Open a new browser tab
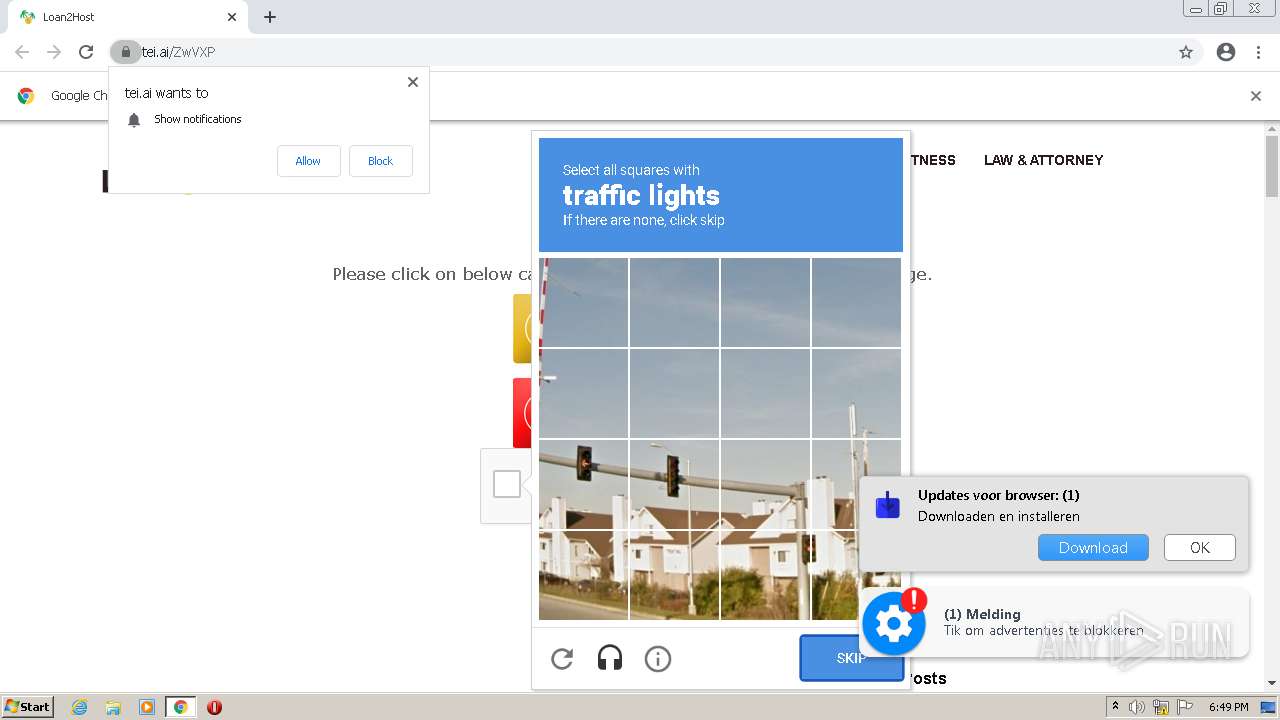 (x=270, y=17)
